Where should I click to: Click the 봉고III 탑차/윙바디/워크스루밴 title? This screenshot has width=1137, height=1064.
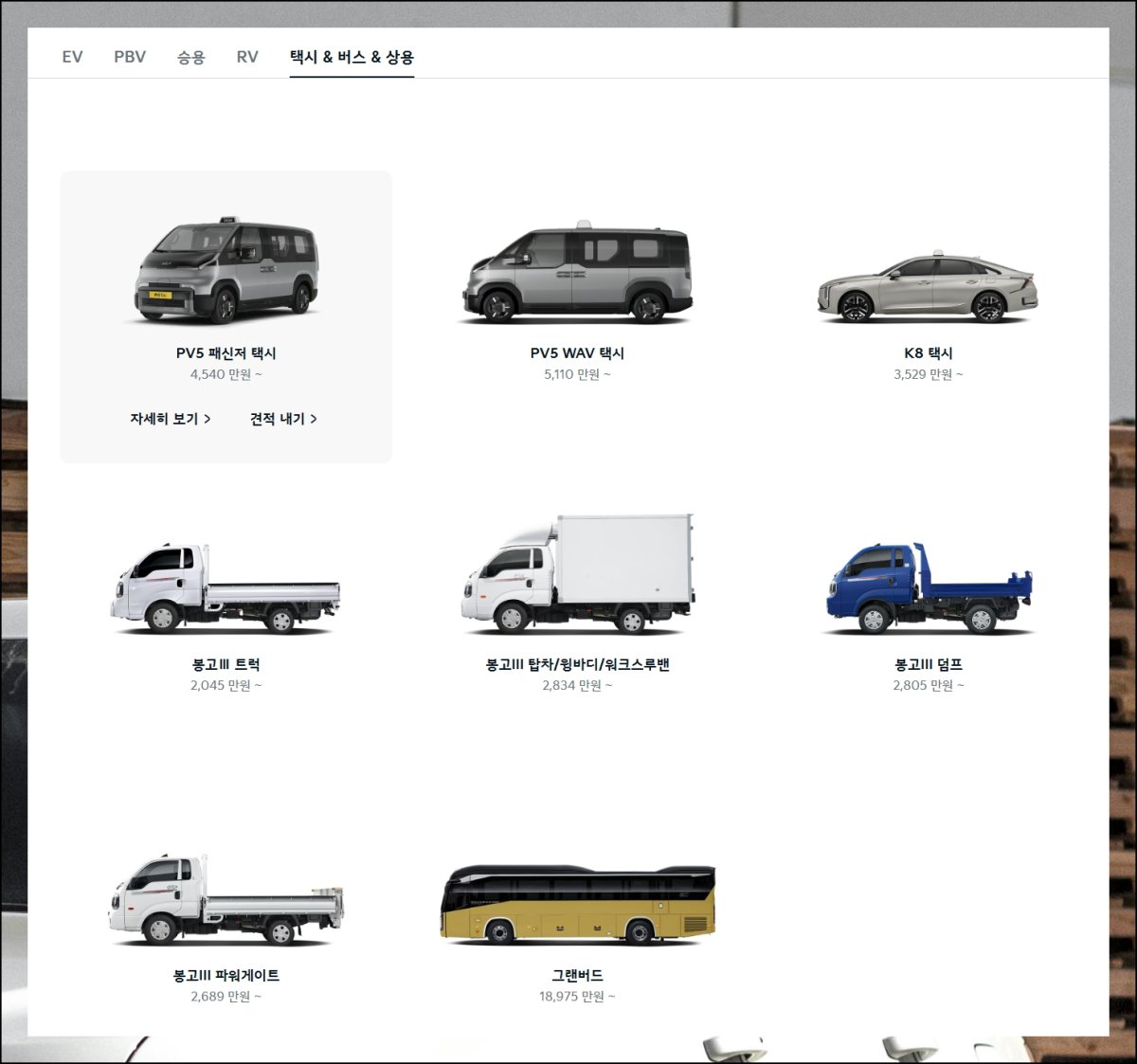pyautogui.click(x=577, y=665)
